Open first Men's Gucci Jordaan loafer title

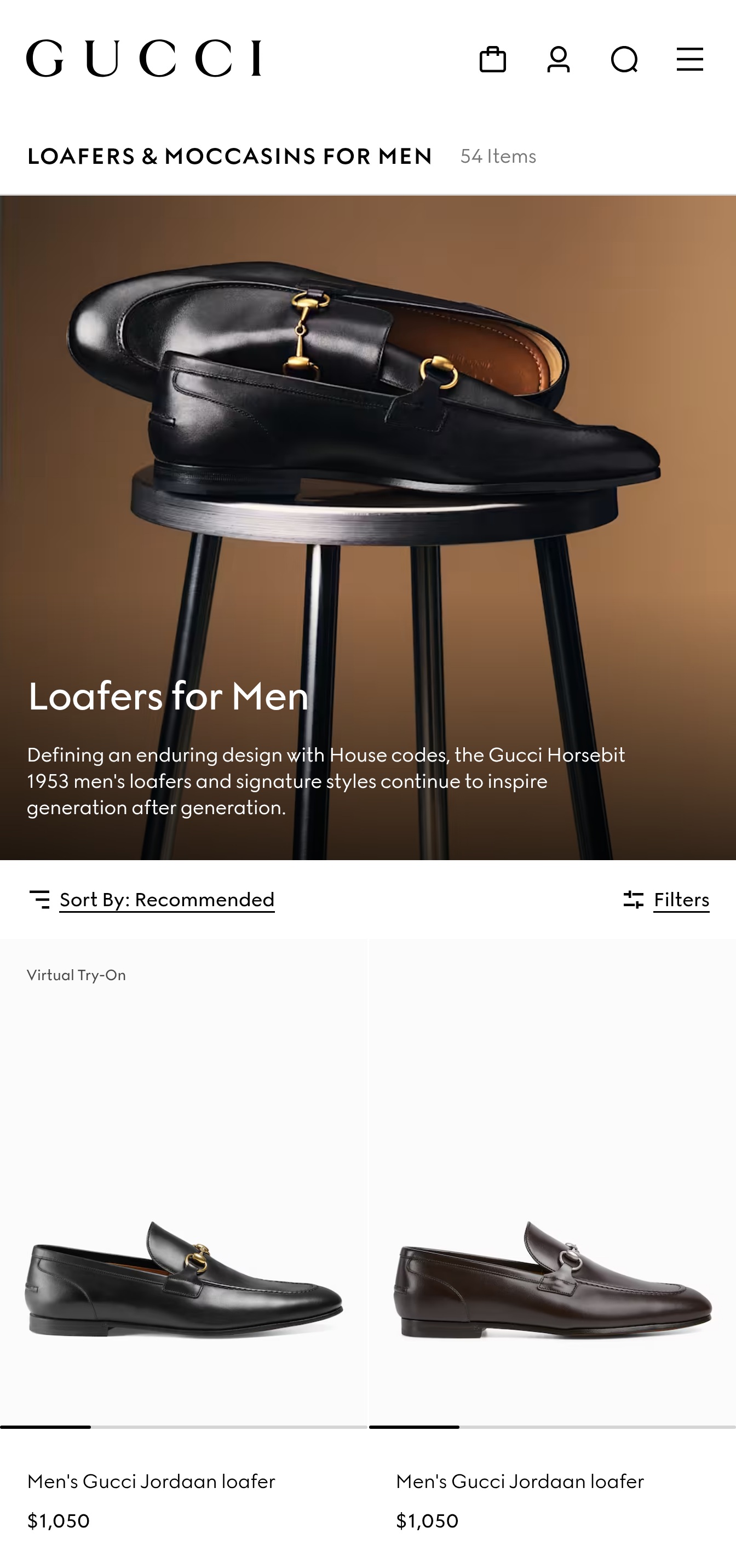point(151,1481)
